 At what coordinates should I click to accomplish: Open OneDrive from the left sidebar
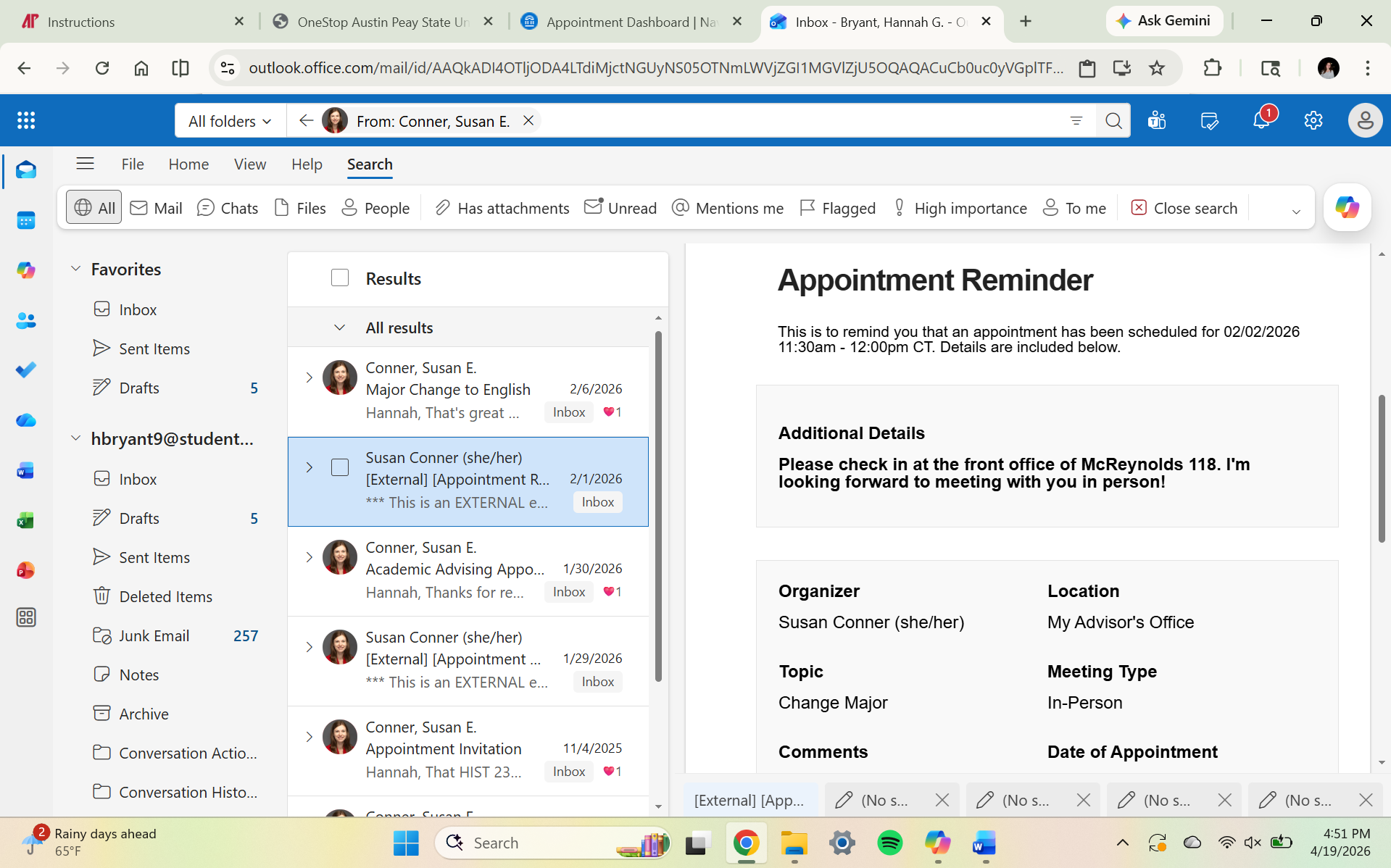[26, 420]
